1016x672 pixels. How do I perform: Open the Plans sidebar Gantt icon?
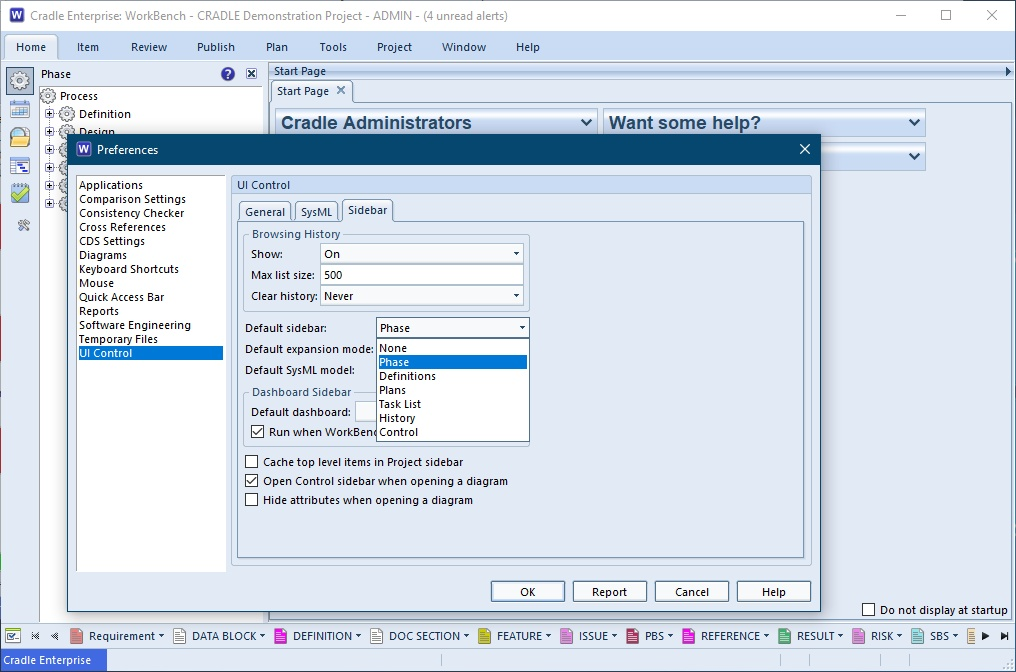pyautogui.click(x=20, y=165)
